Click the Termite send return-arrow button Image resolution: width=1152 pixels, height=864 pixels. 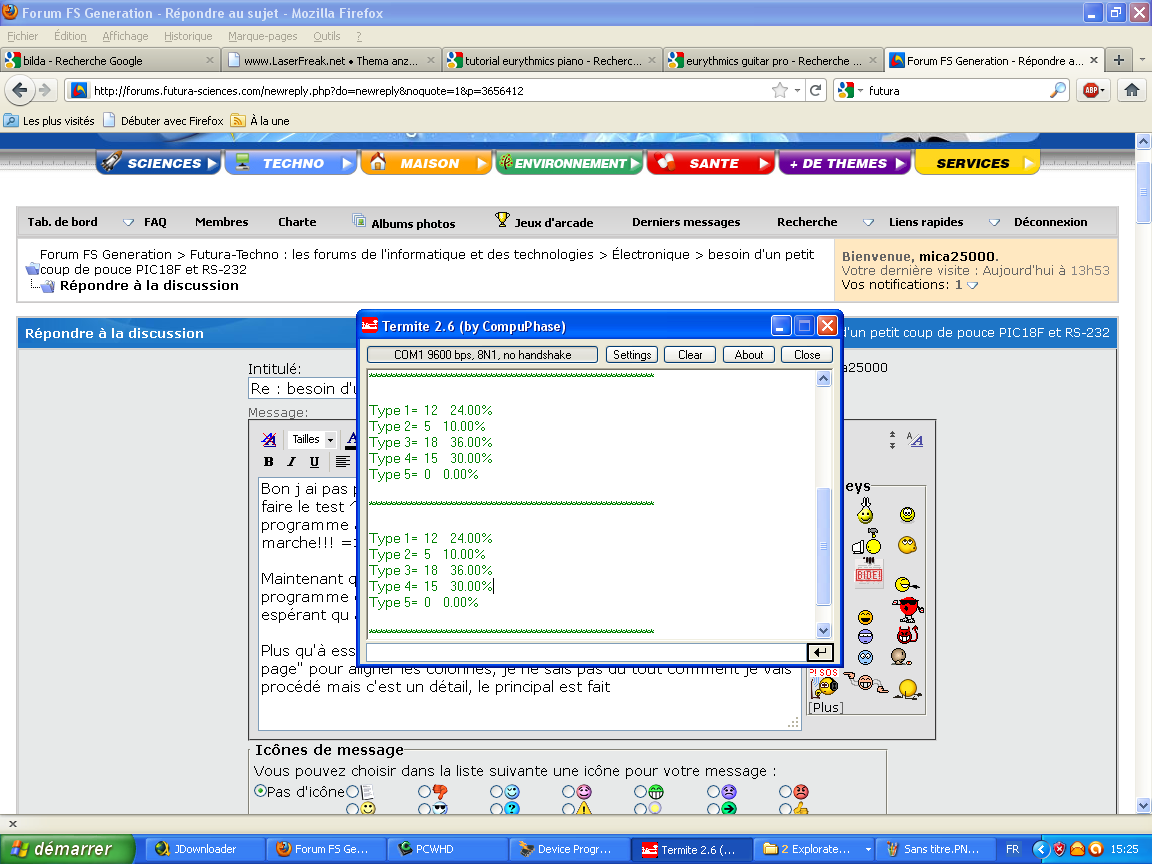point(819,652)
